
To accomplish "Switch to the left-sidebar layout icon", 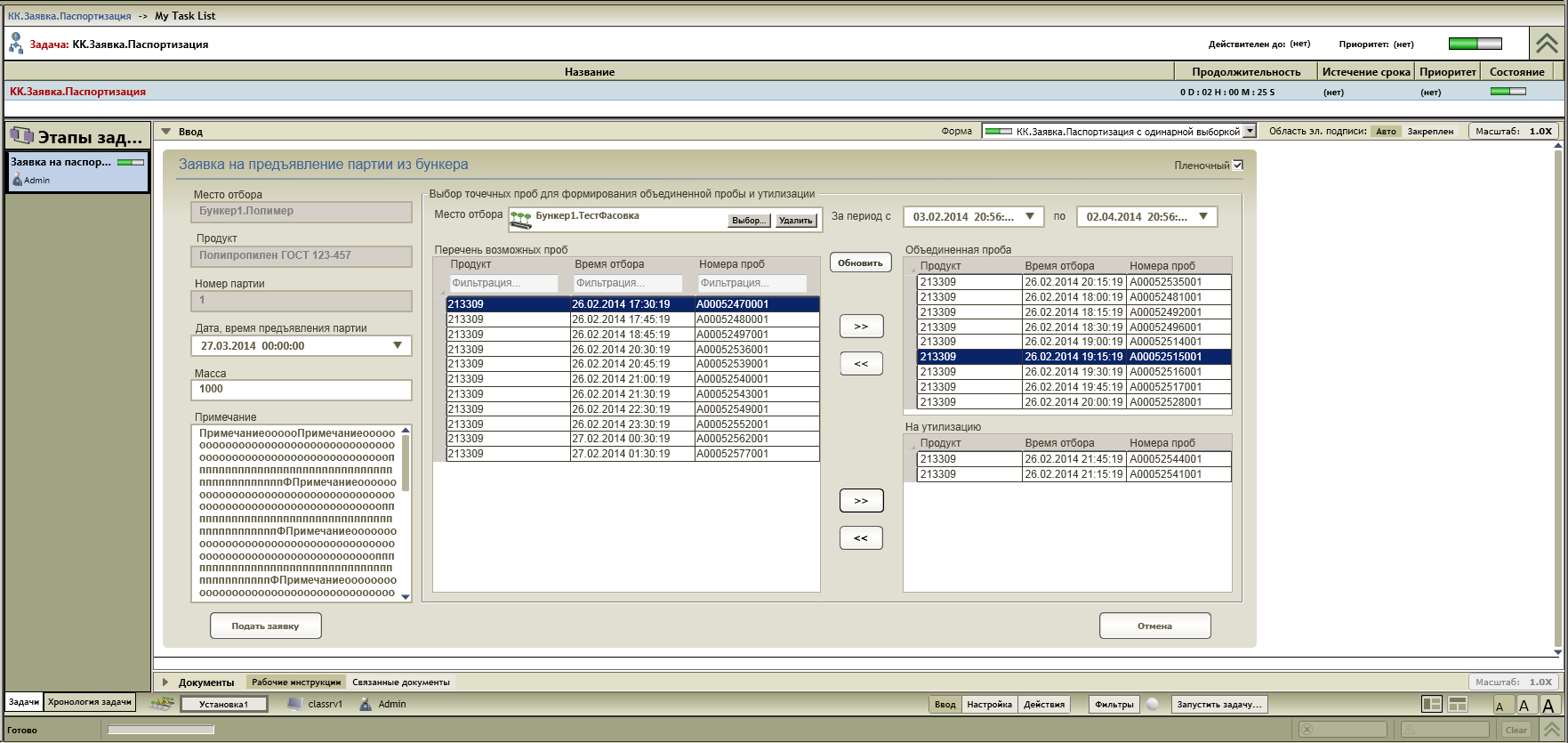I will [1432, 704].
